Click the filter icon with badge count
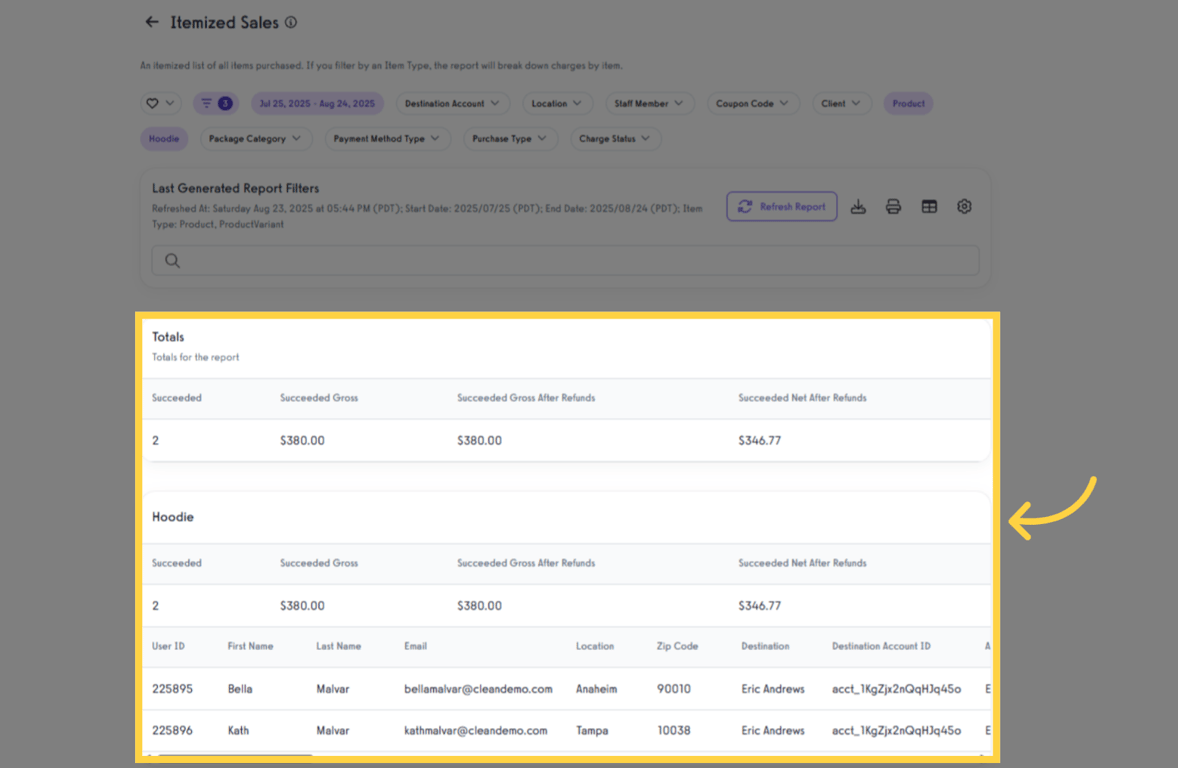Viewport: 1178px width, 768px height. pyautogui.click(x=215, y=103)
